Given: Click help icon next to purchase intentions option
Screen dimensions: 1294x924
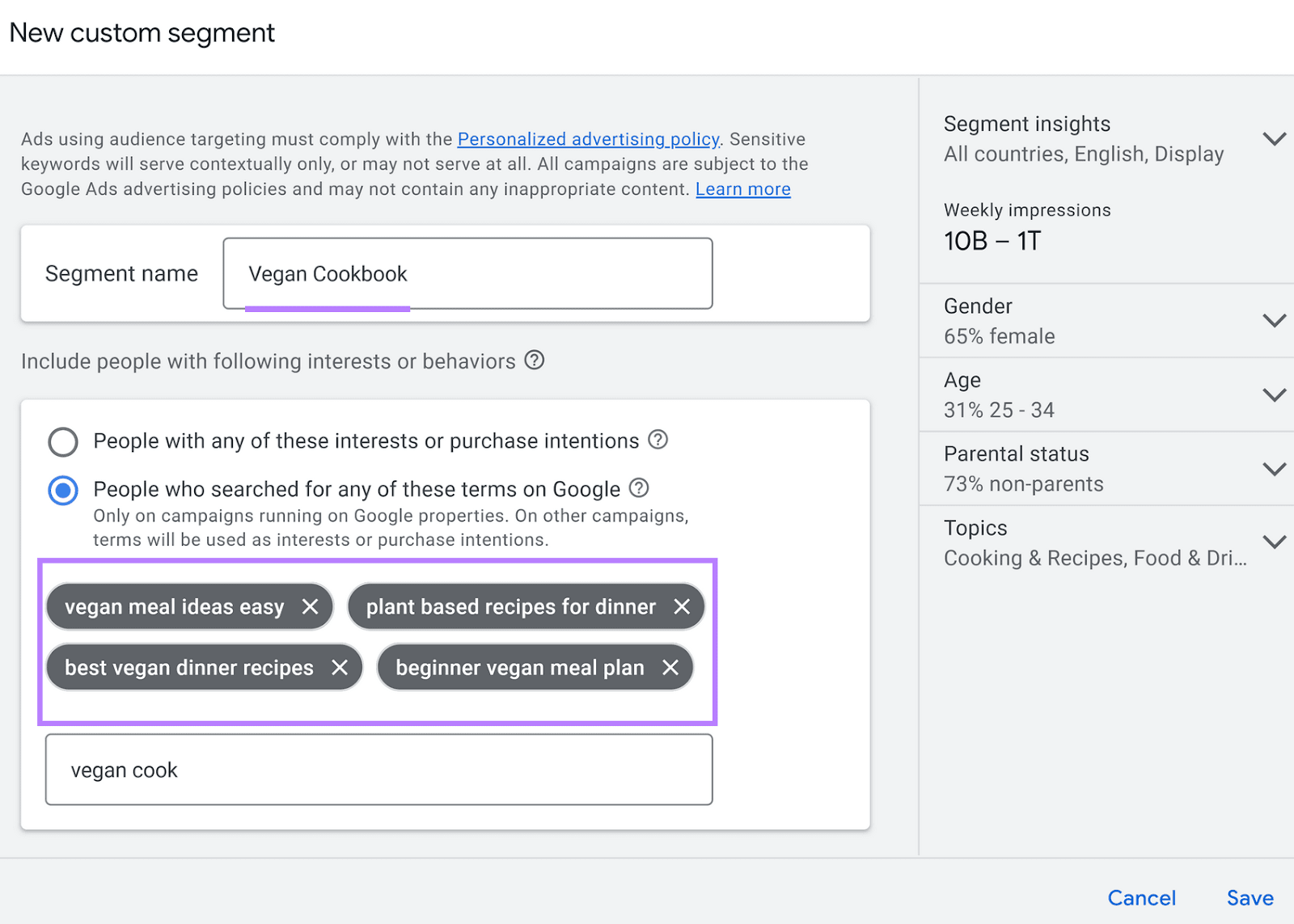Looking at the screenshot, I should 658,440.
